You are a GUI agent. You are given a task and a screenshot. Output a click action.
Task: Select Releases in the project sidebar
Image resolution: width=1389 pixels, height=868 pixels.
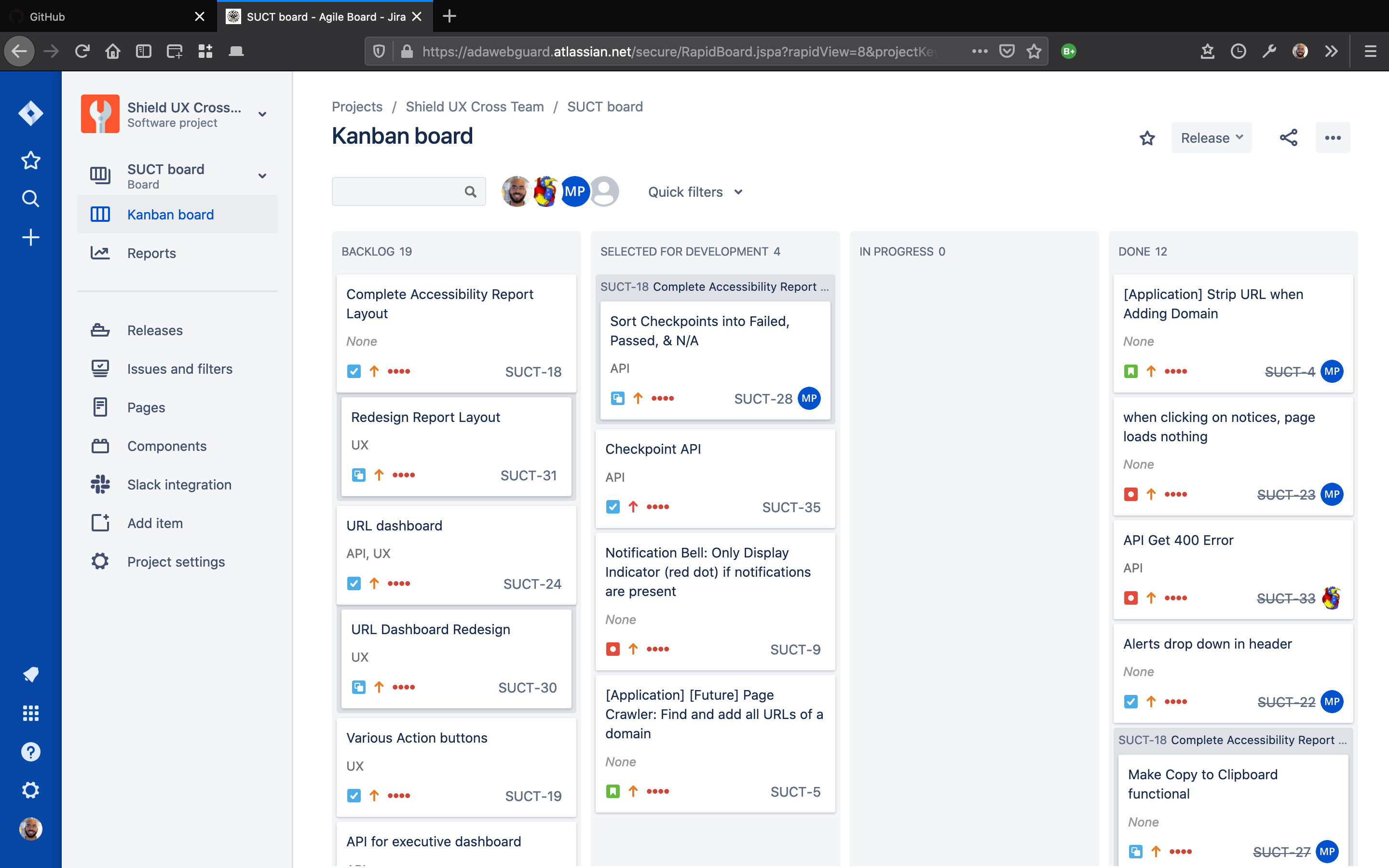coord(154,330)
